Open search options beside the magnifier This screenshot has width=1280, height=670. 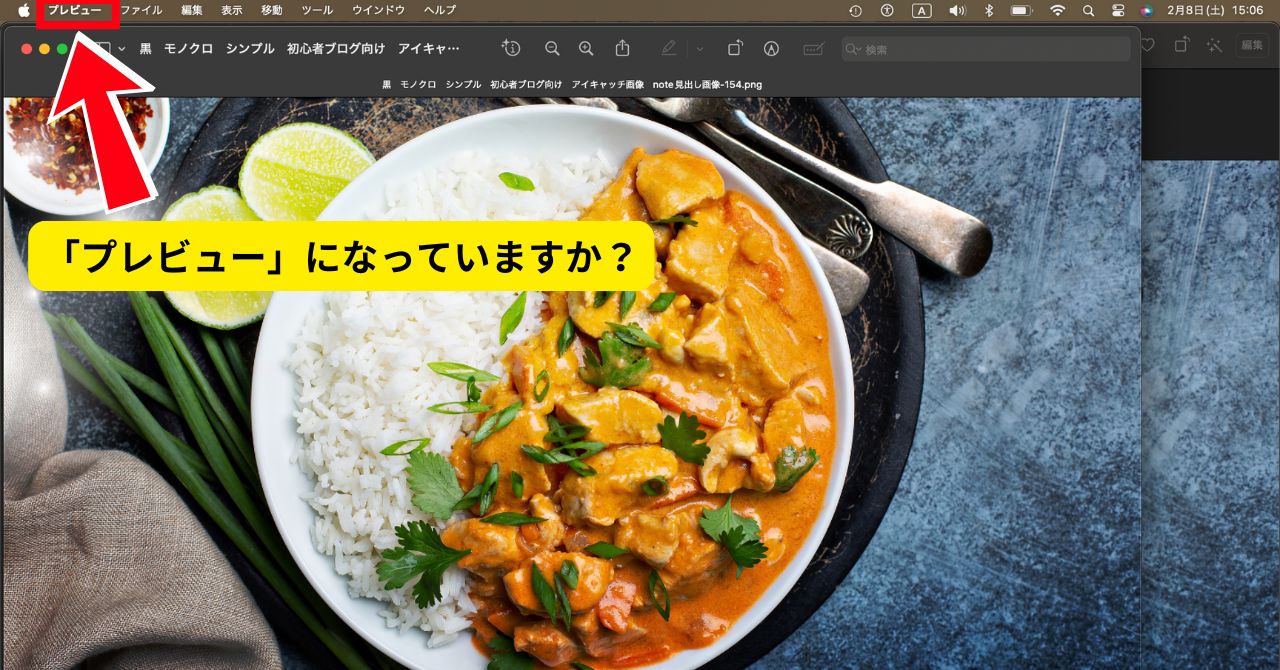coord(853,49)
